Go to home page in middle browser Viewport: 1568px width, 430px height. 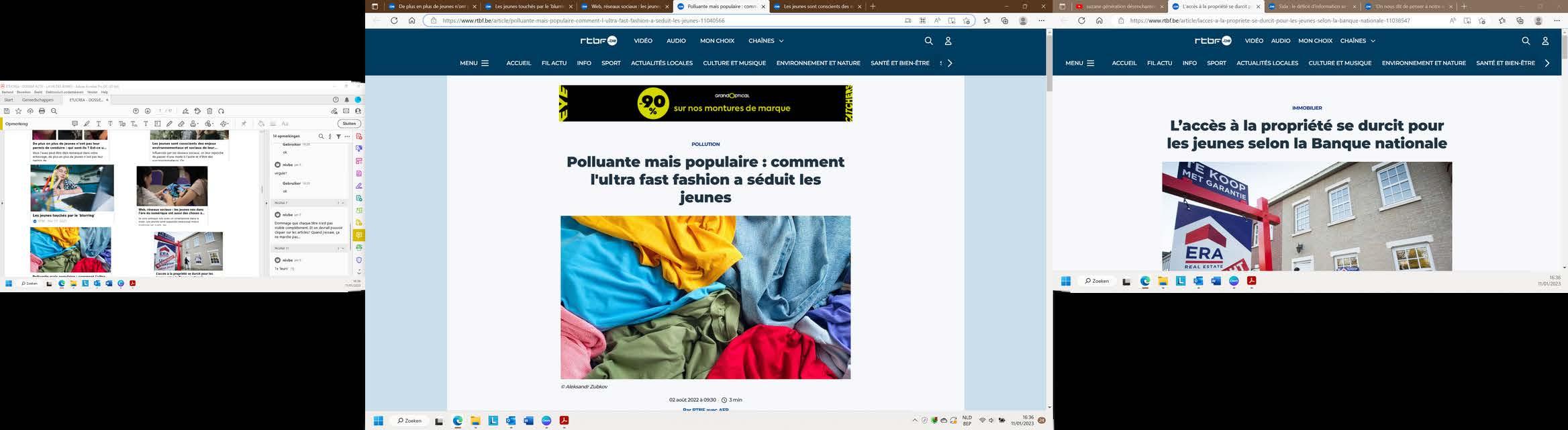tap(411, 21)
